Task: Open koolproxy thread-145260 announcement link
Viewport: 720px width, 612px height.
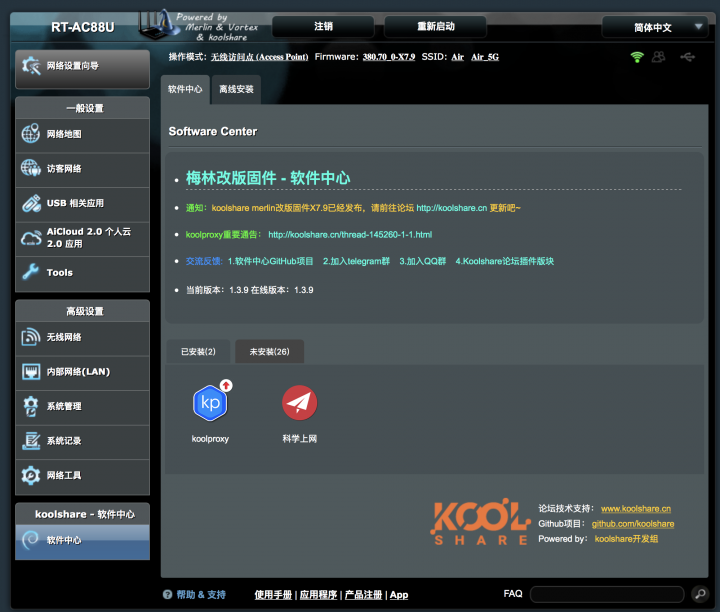Action: [x=350, y=235]
